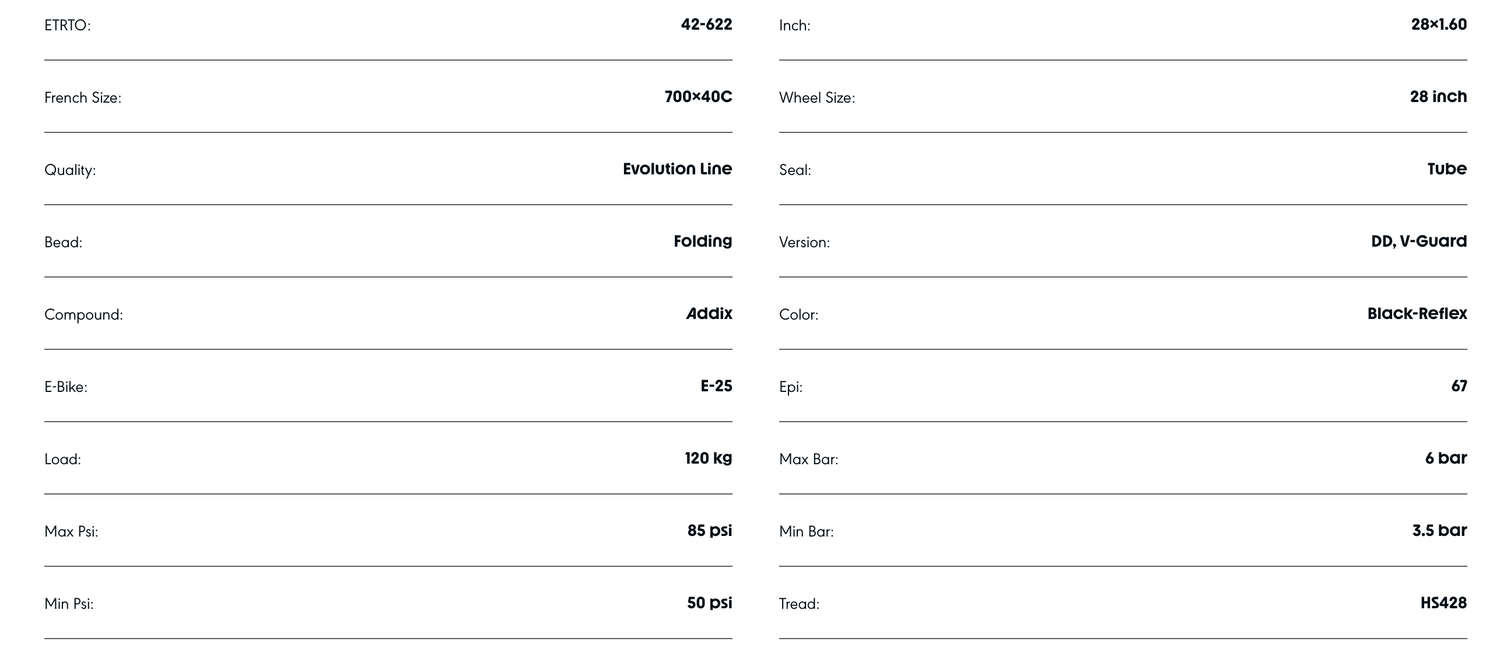Select the Tube seal value

[x=1447, y=169]
